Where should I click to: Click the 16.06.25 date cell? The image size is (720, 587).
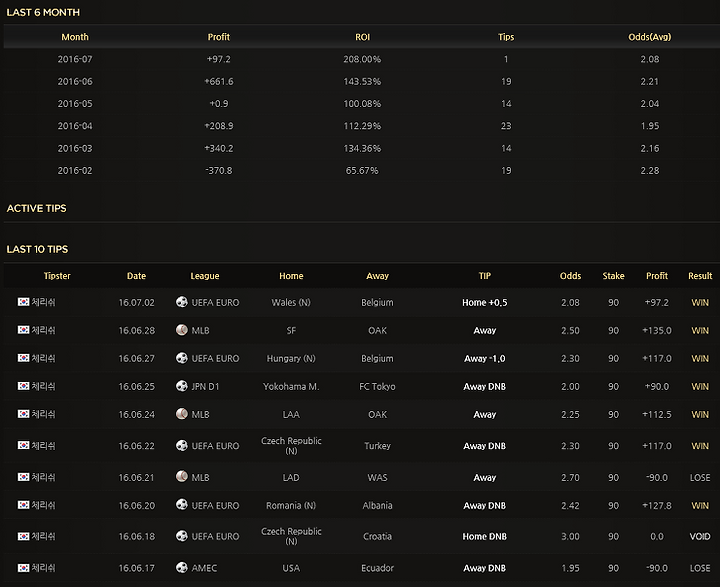(x=136, y=386)
